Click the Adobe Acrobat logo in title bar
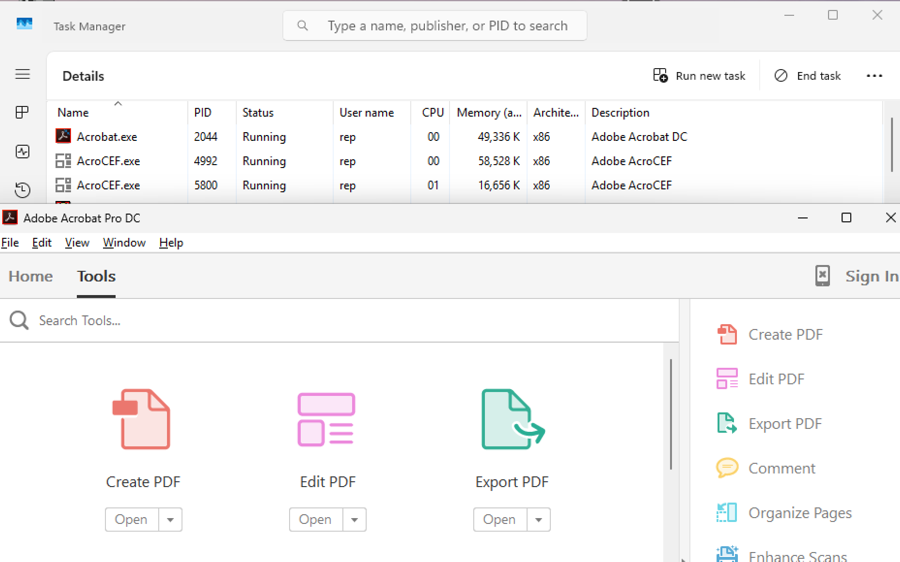The image size is (900, 562). pyautogui.click(x=10, y=218)
